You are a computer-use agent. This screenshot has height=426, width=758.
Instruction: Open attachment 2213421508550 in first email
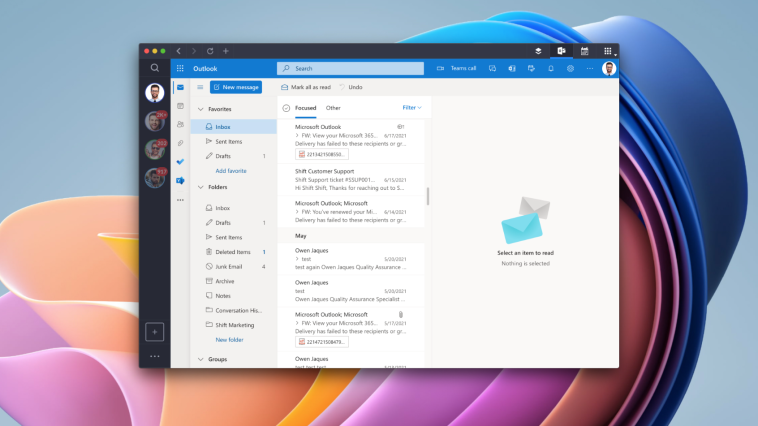pos(322,154)
